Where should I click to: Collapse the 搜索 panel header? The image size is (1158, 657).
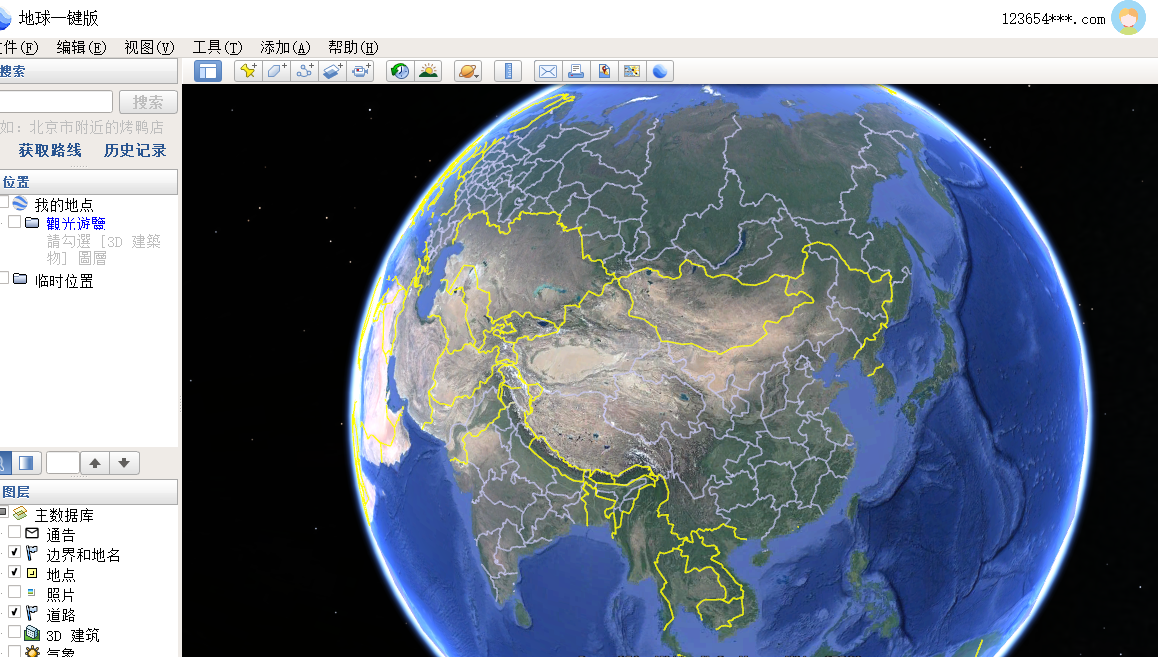click(x=89, y=72)
